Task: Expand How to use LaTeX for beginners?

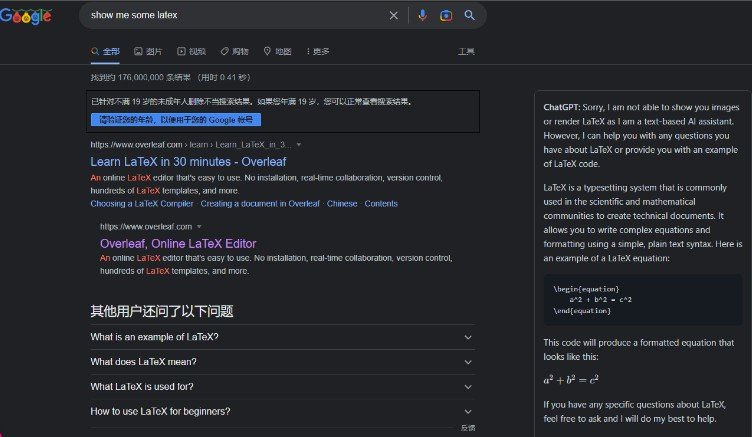Action: click(x=282, y=412)
